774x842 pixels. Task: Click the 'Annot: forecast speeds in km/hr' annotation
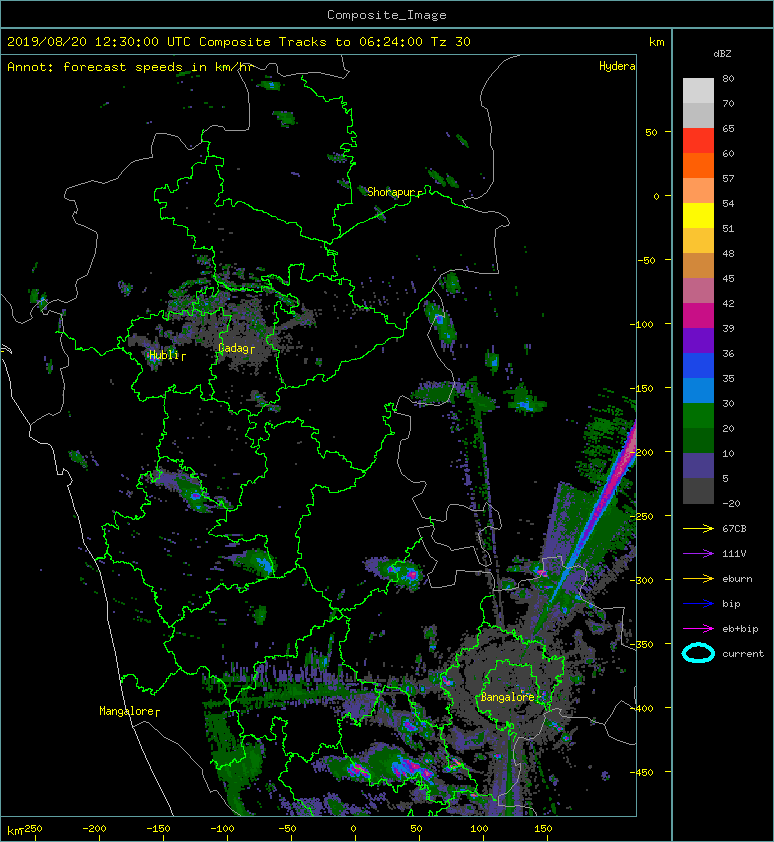(130, 67)
